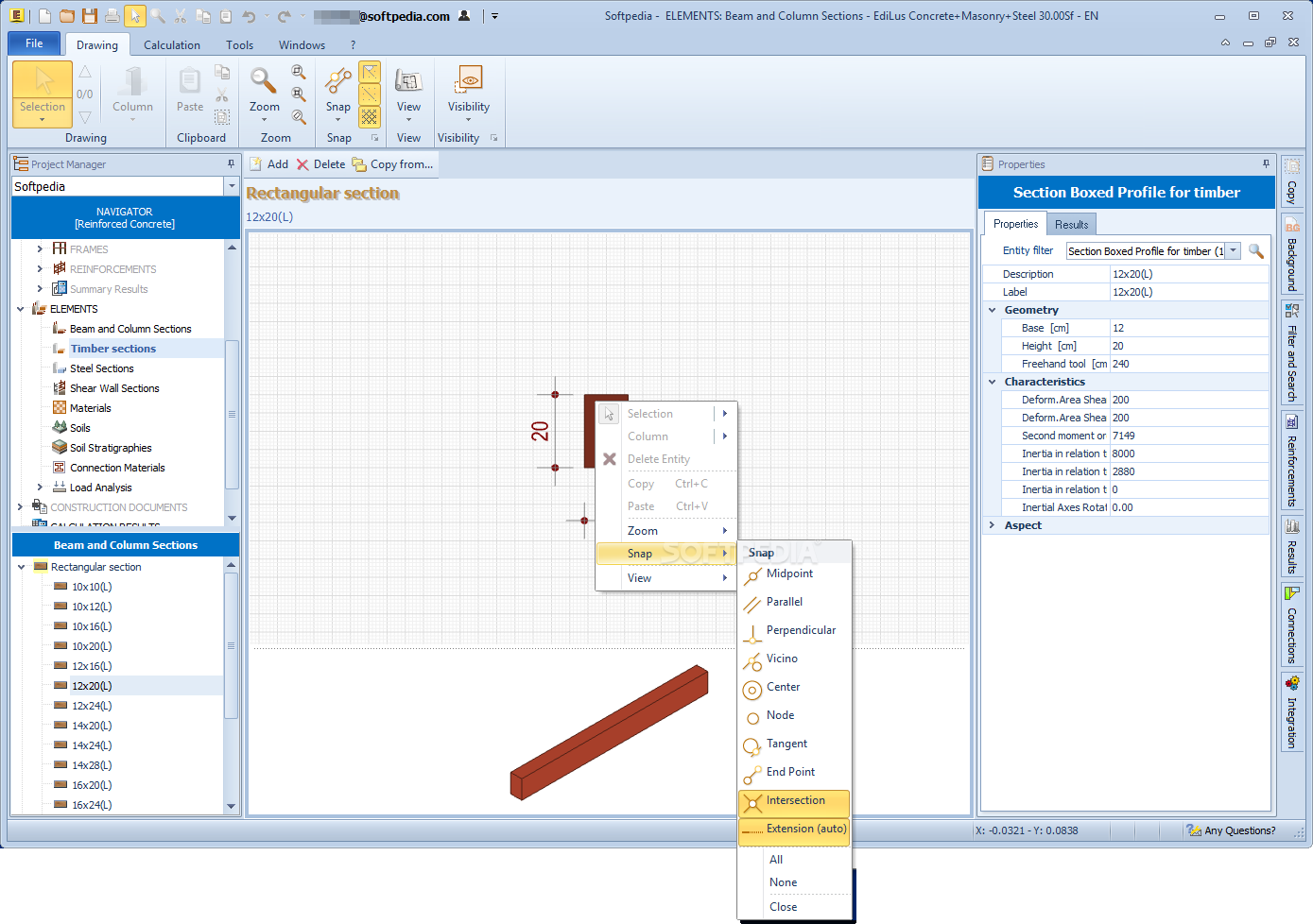This screenshot has height=924, width=1313.
Task: Click the Print icon in the quick access bar
Action: coord(112,16)
